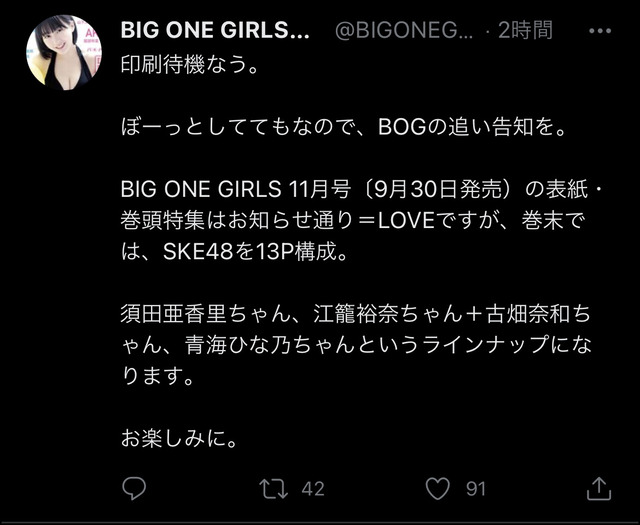This screenshot has width=640, height=525.
Task: Open the @BIGONEG... account handle
Action: tap(404, 31)
